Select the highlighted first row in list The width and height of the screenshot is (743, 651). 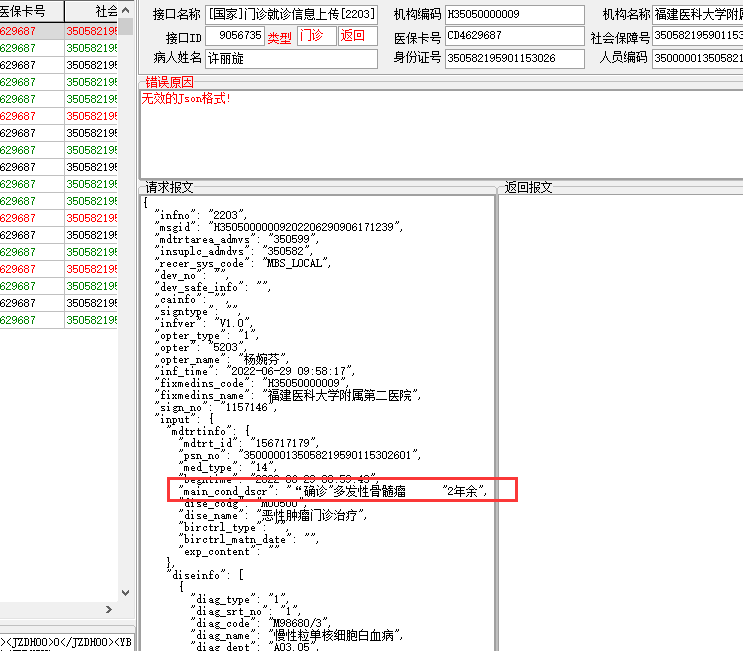pos(59,31)
